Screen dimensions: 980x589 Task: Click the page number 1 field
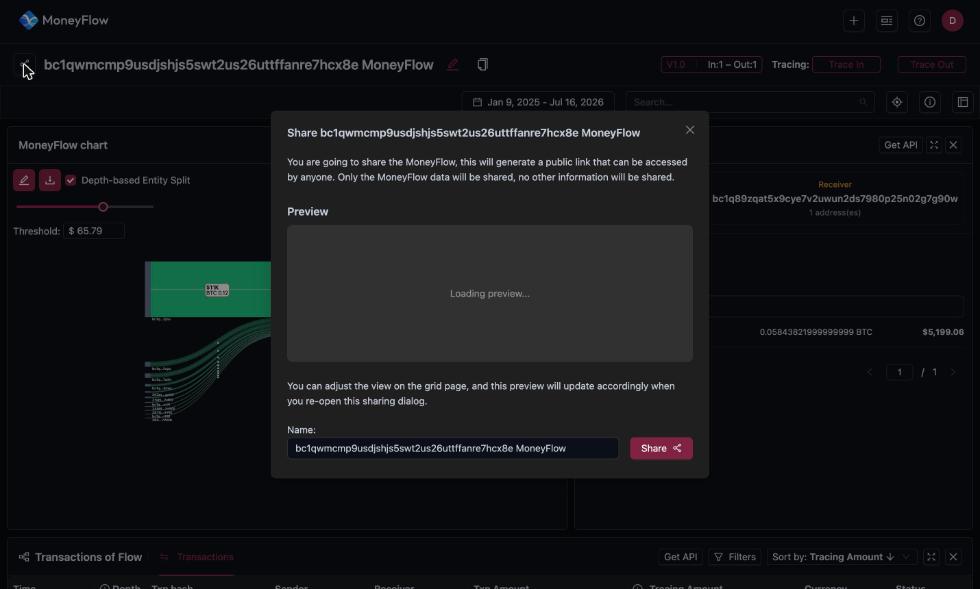coord(899,372)
